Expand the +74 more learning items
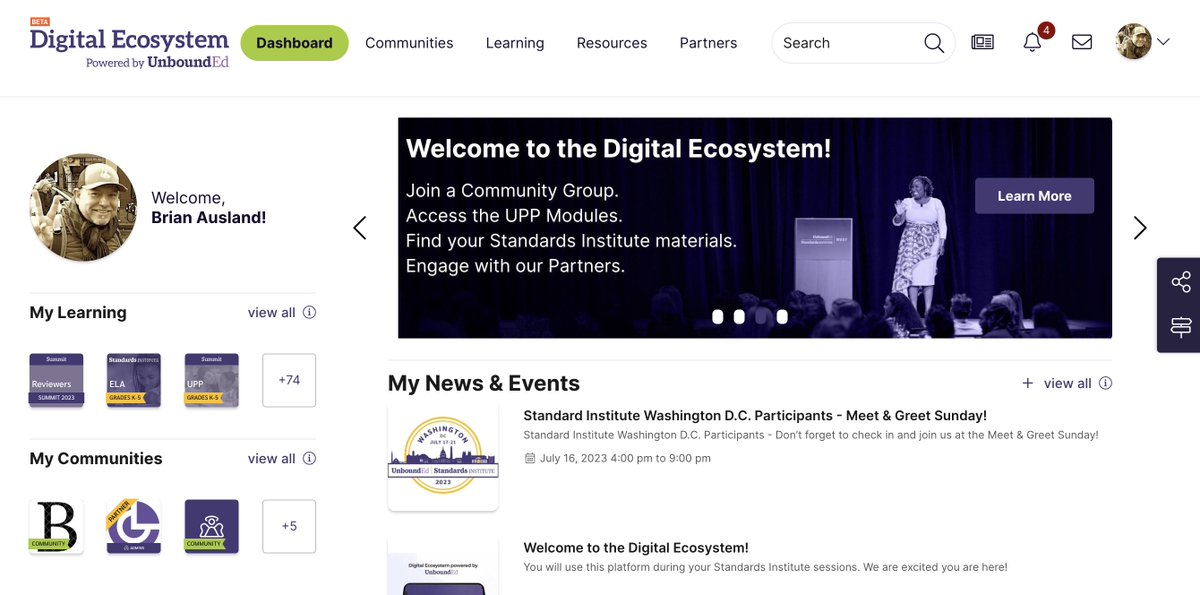Viewport: 1200px width, 595px height. click(289, 380)
